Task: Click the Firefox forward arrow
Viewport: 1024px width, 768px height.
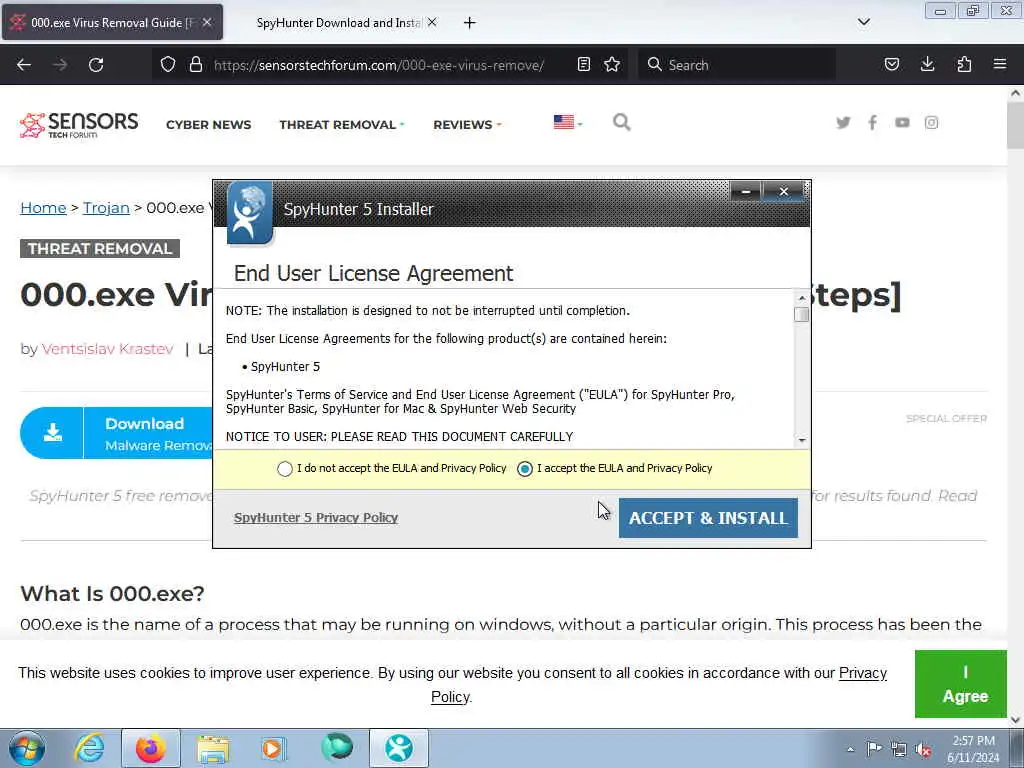Action: click(x=60, y=65)
